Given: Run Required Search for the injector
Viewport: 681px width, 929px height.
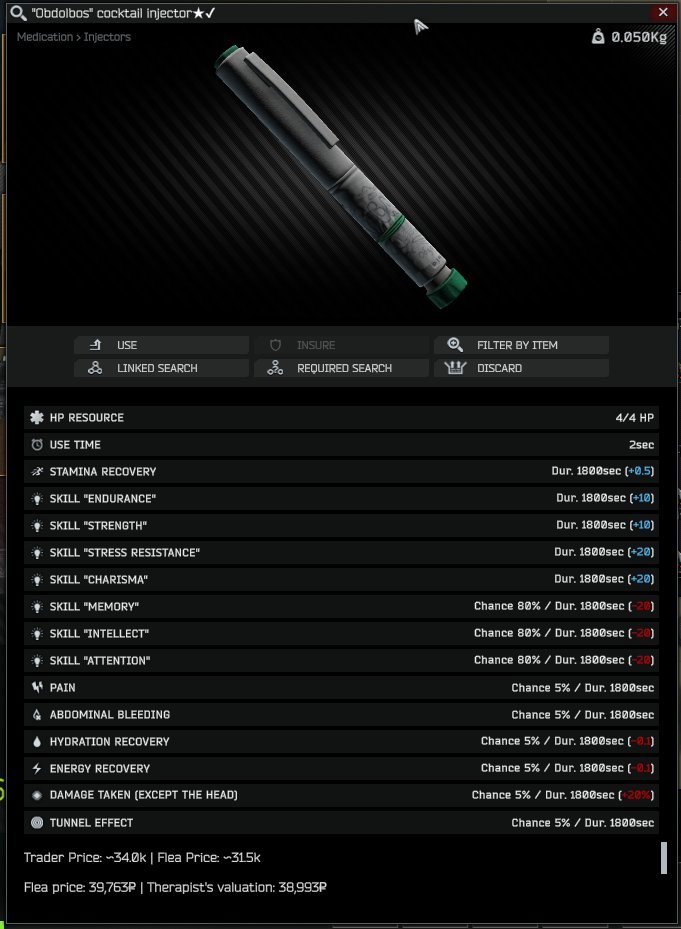Looking at the screenshot, I should coord(341,368).
